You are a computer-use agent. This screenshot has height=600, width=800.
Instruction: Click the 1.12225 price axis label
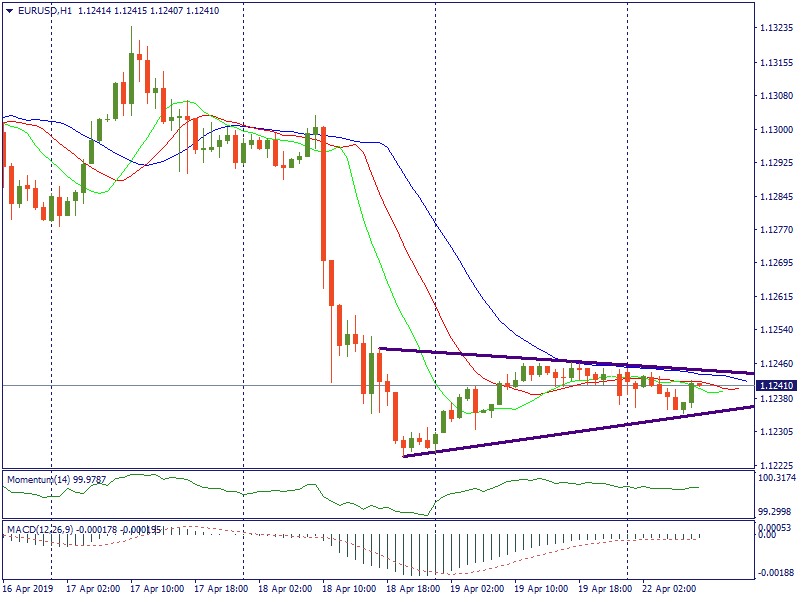[776, 466]
